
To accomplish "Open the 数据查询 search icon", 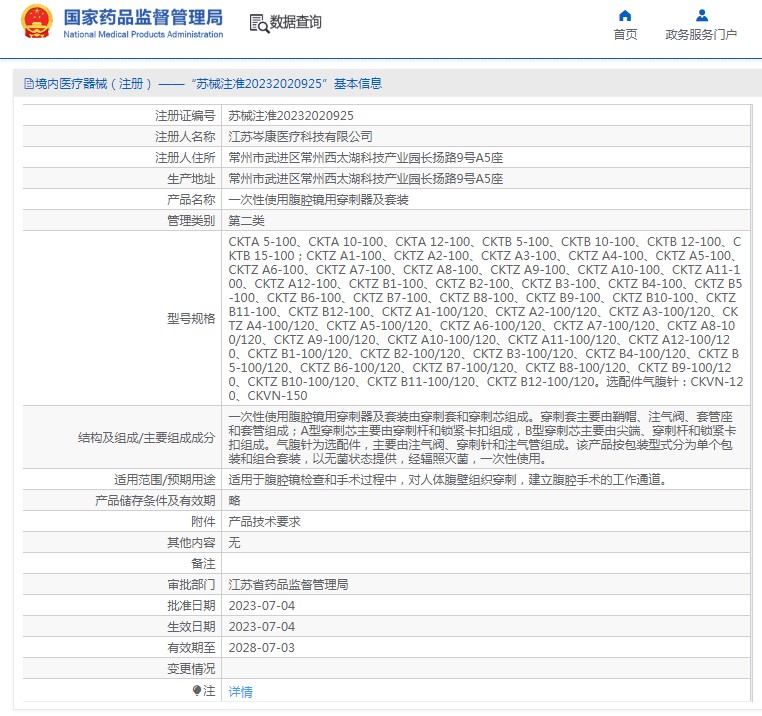I will tap(259, 23).
